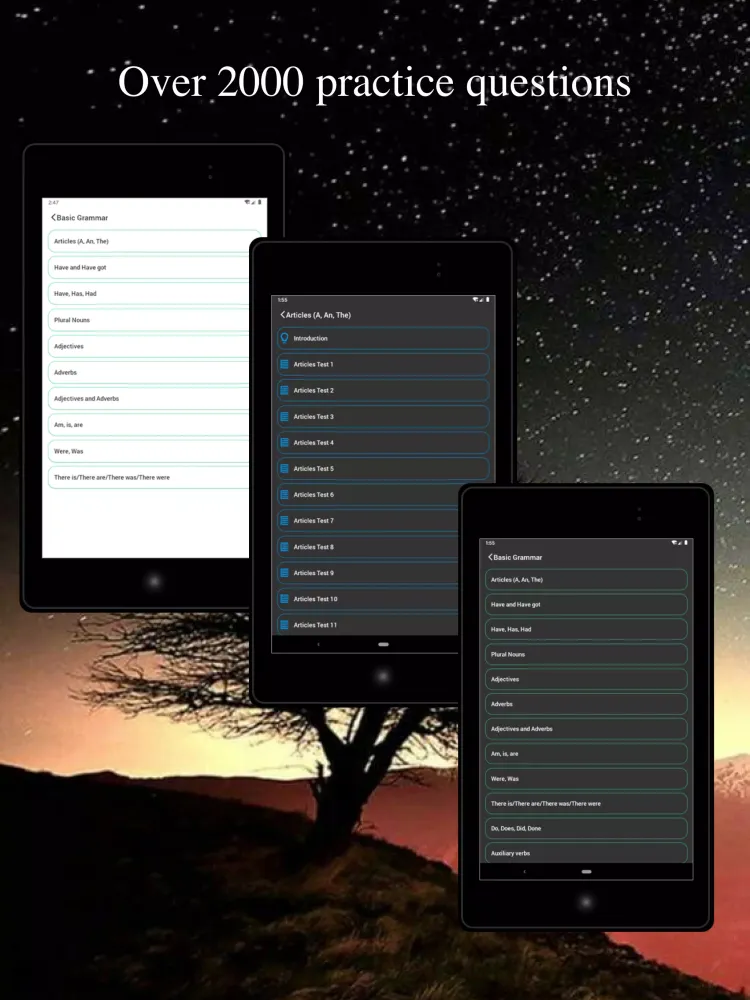Click the list icon for Articles Test 9
Viewport: 750px width, 1000px height.
click(x=284, y=573)
